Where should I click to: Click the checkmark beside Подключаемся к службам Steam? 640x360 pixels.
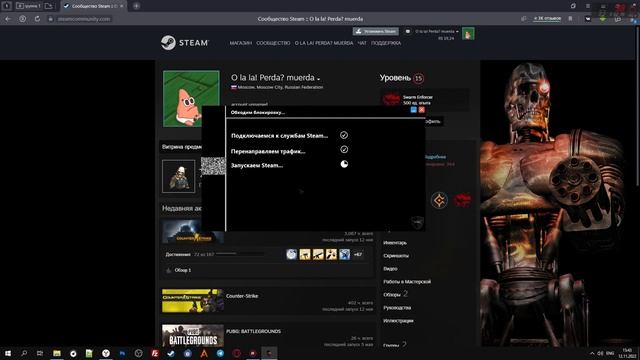pyautogui.click(x=344, y=135)
